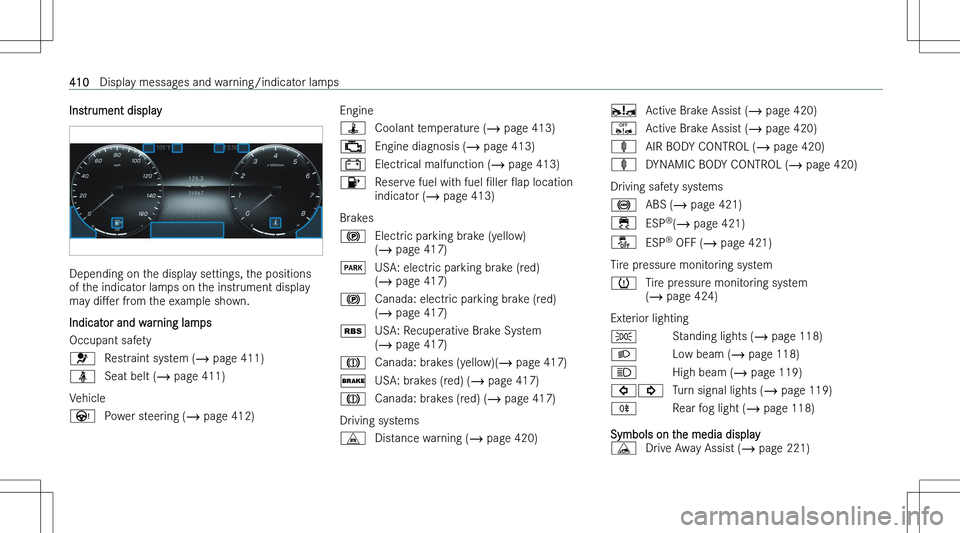Select the Instrument display heading
This screenshot has width=960, height=533.
[116, 111]
